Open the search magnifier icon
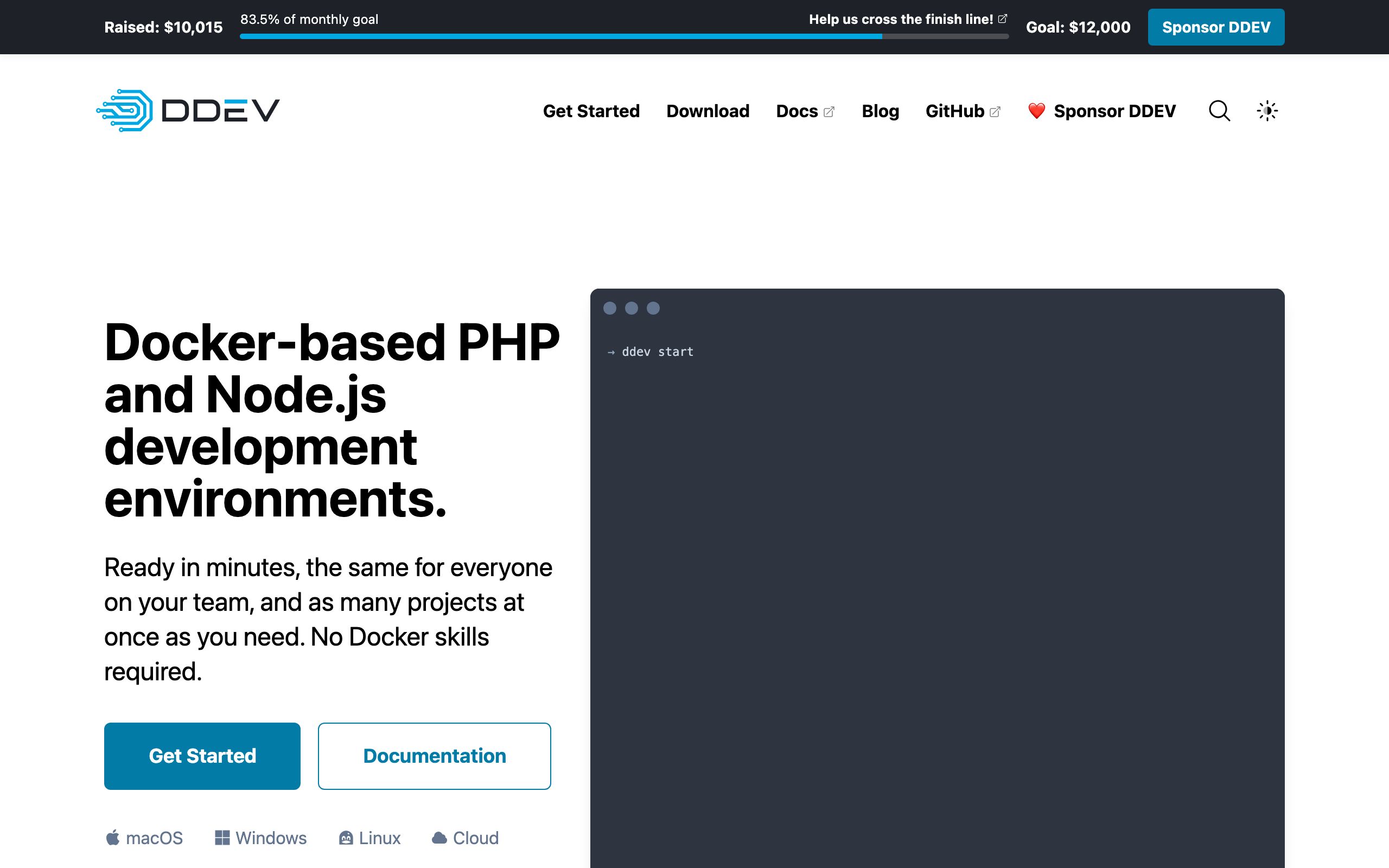The height and width of the screenshot is (868, 1389). point(1219,111)
